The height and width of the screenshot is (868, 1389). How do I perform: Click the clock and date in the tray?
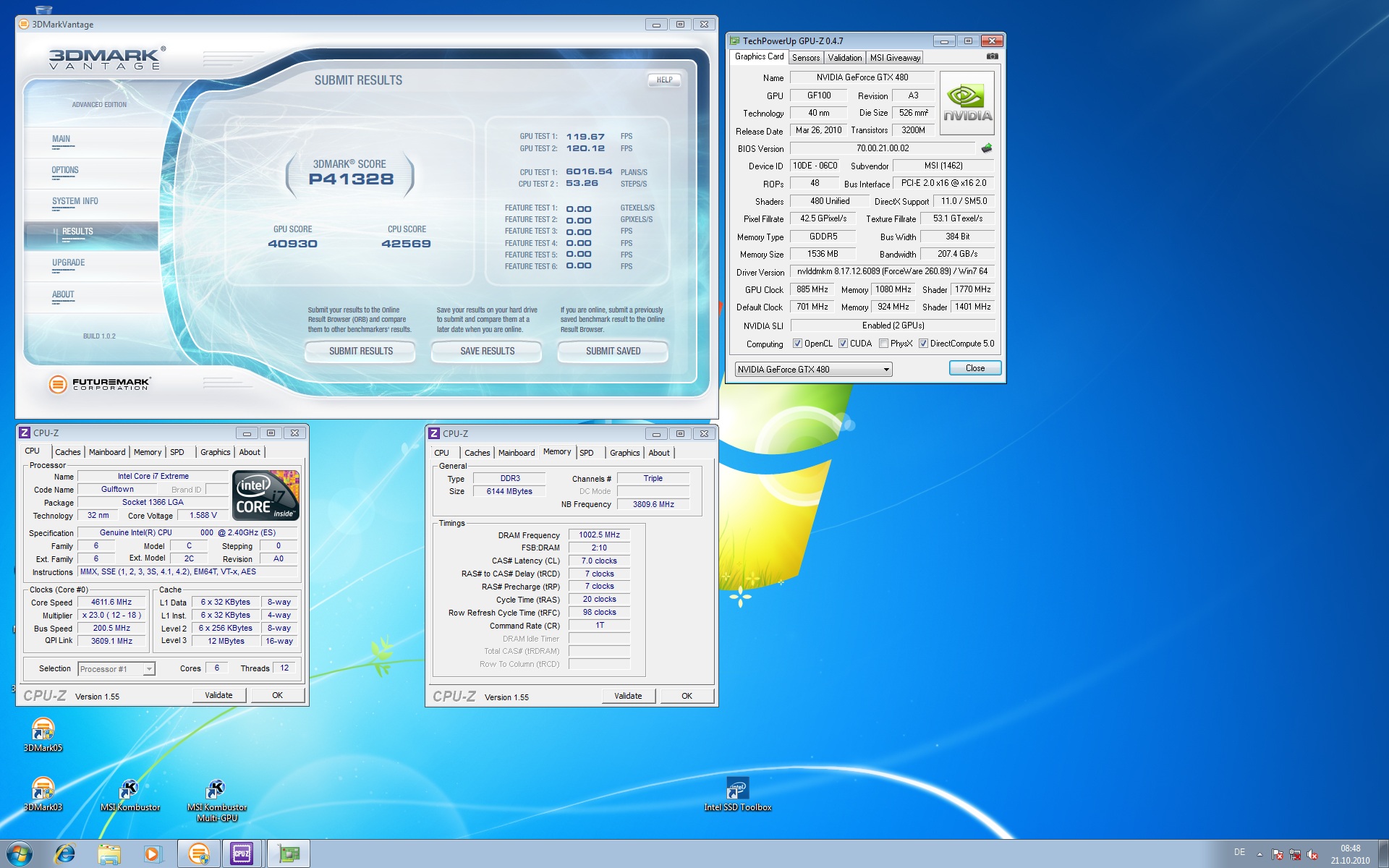[1350, 854]
